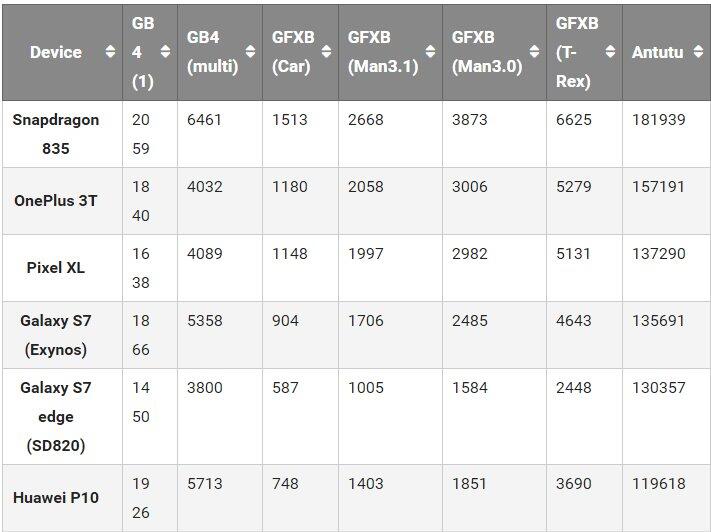711x532 pixels.
Task: Sort table by GB 4 (1) arrows
Action: pyautogui.click(x=165, y=52)
